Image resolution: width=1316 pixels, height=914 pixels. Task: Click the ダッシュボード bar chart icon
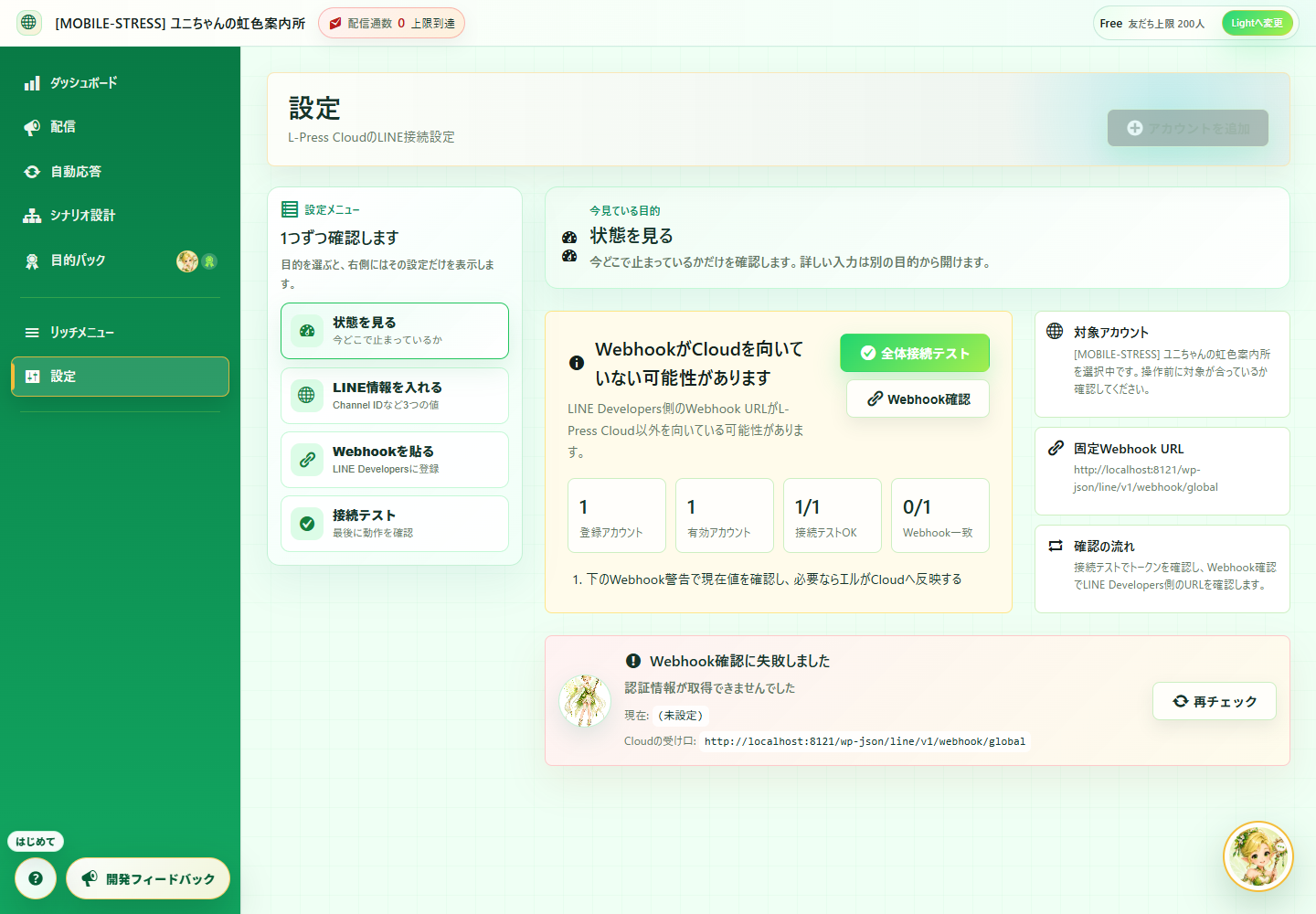(x=32, y=83)
